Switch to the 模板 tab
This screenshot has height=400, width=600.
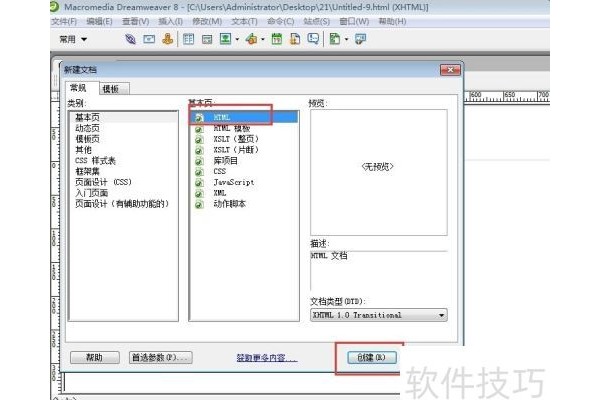coord(114,89)
